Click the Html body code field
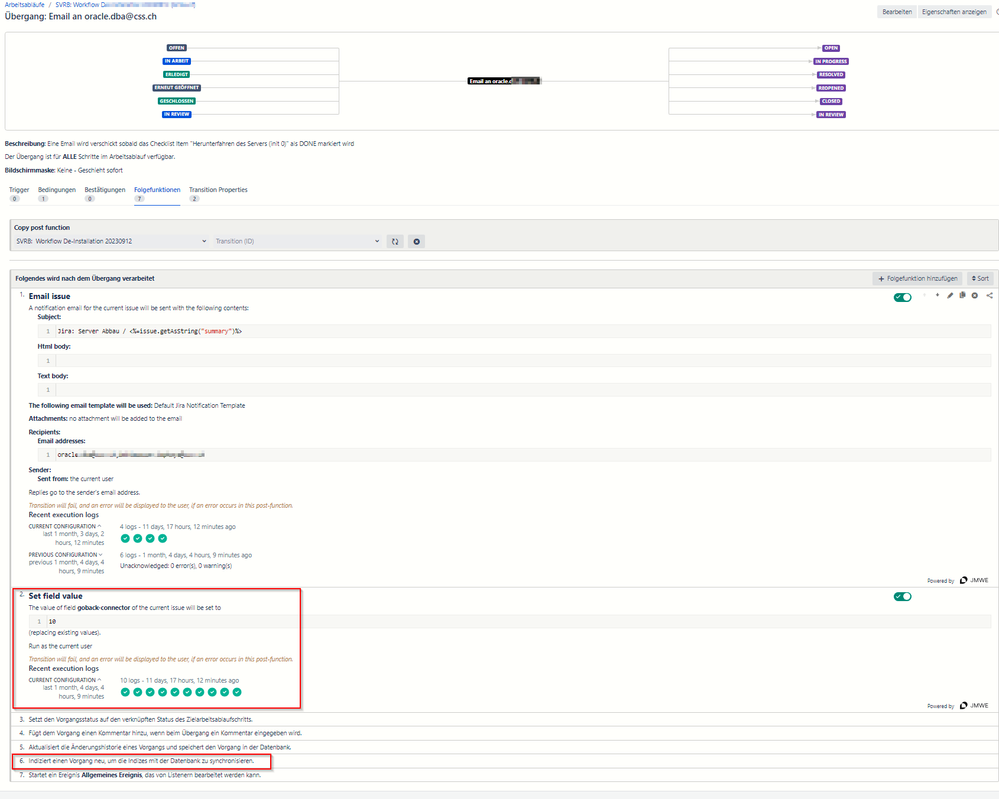Image resolution: width=999 pixels, height=799 pixels. click(514, 361)
